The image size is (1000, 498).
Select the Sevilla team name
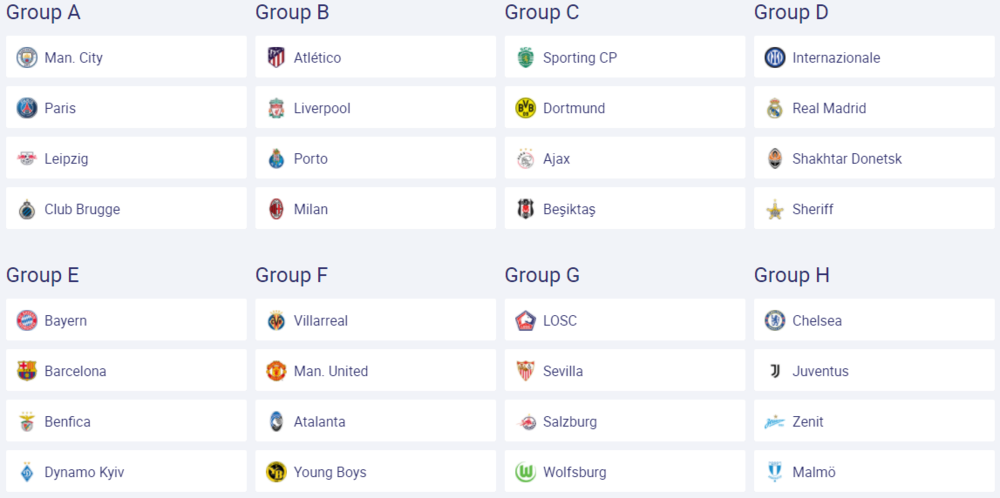(x=563, y=371)
